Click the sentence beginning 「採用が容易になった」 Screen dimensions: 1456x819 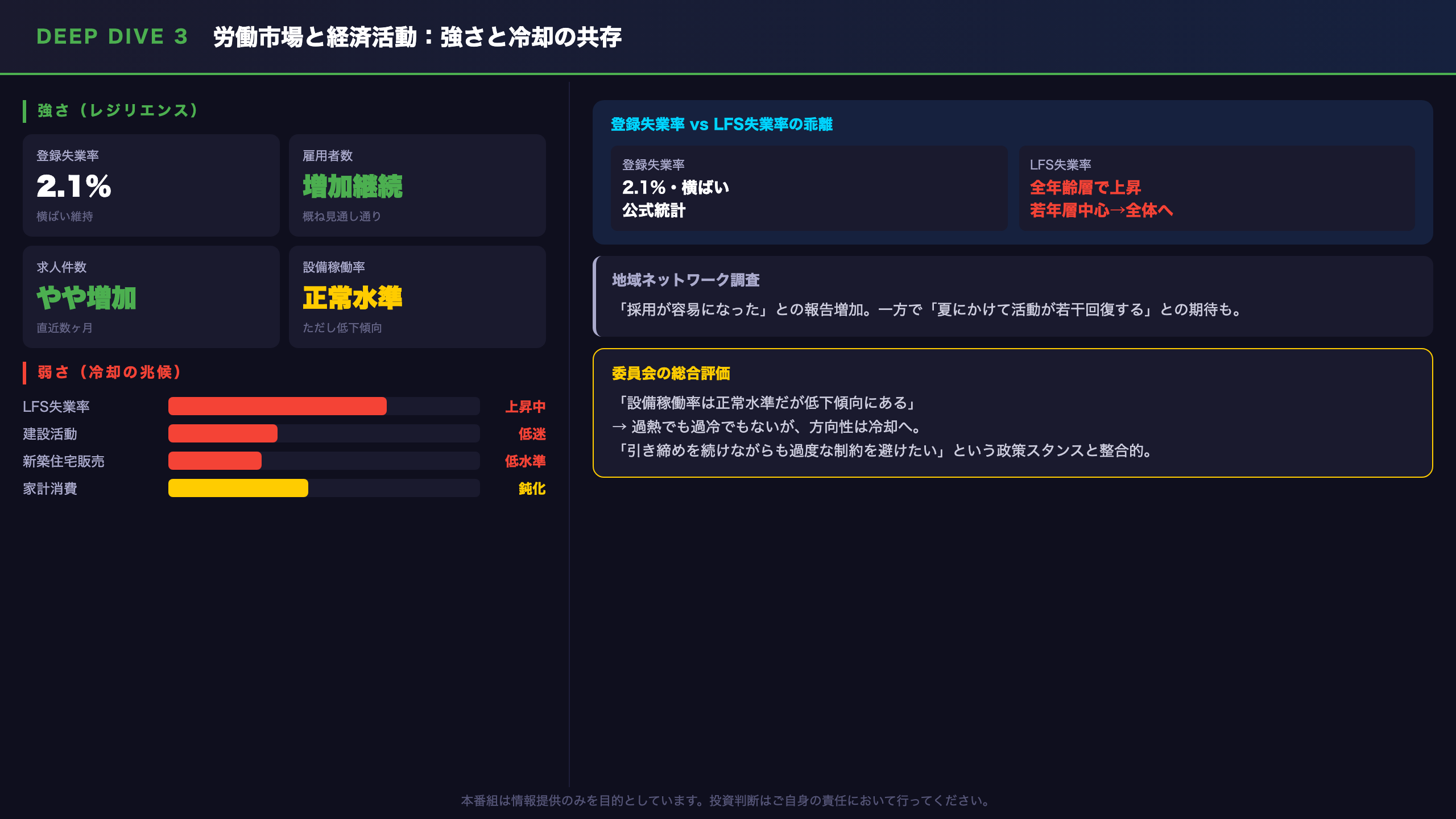pyautogui.click(x=929, y=309)
